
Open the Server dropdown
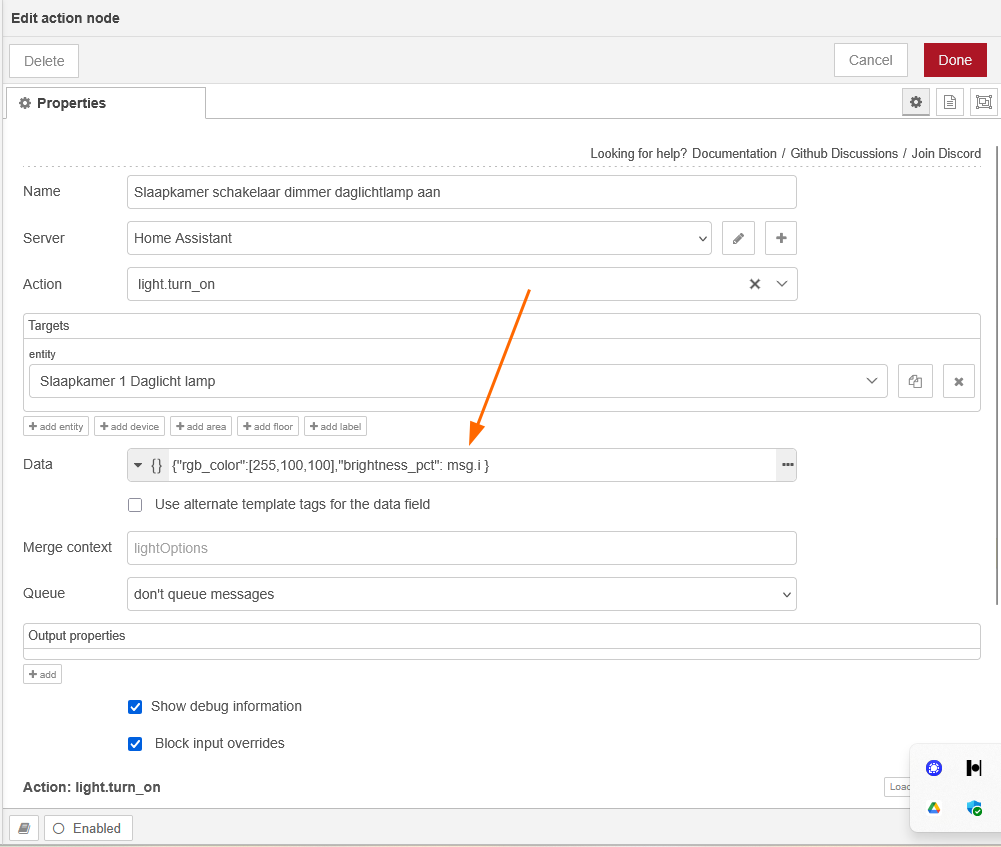pos(419,238)
